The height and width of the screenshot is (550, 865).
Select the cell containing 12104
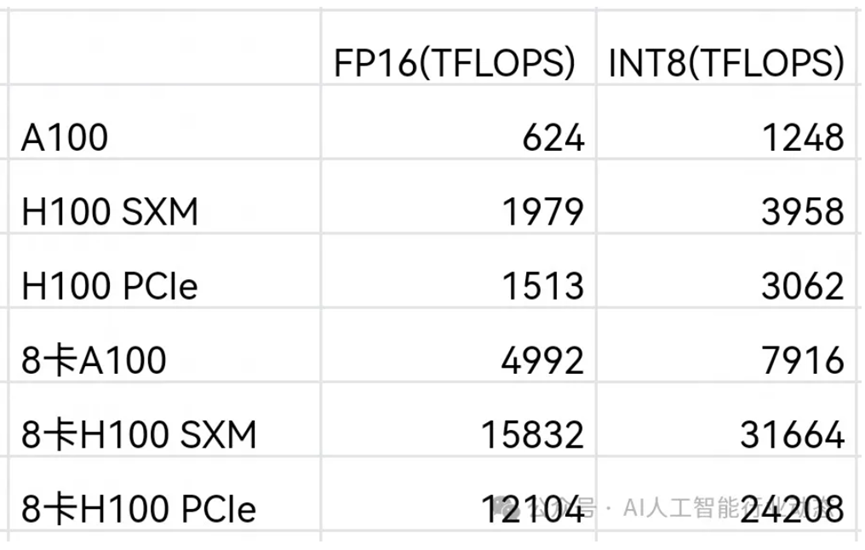coord(530,509)
